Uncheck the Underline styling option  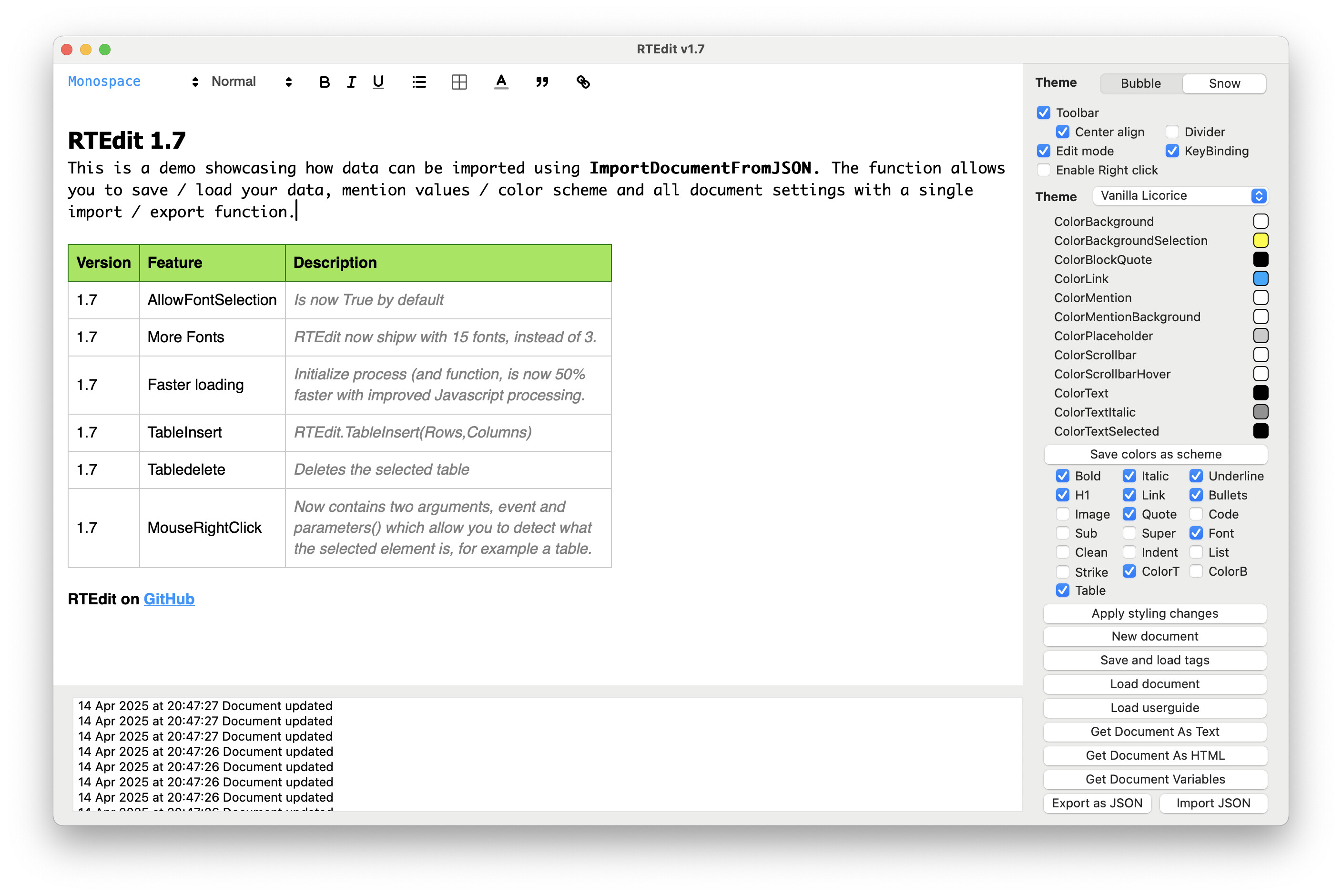pos(1196,476)
